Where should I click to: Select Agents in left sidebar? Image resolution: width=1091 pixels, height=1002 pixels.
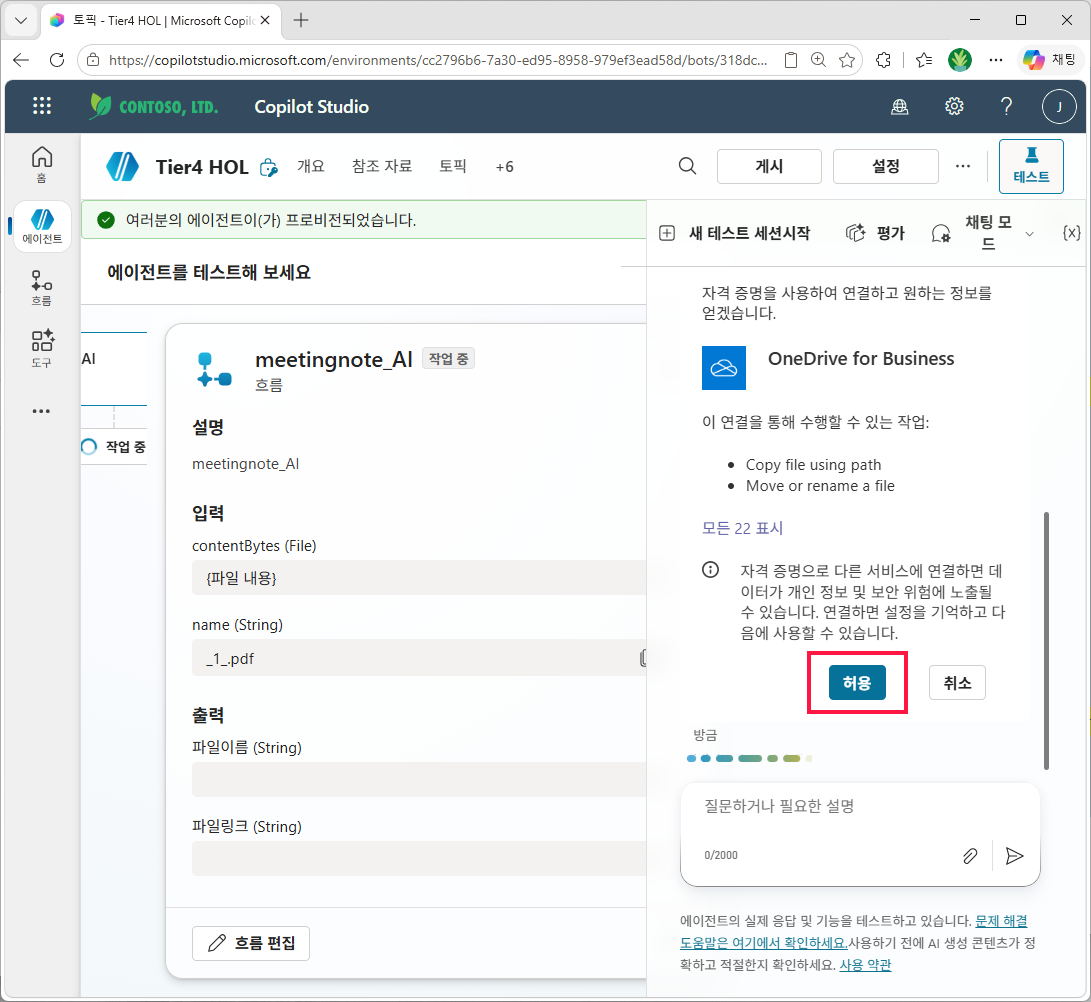tap(42, 226)
